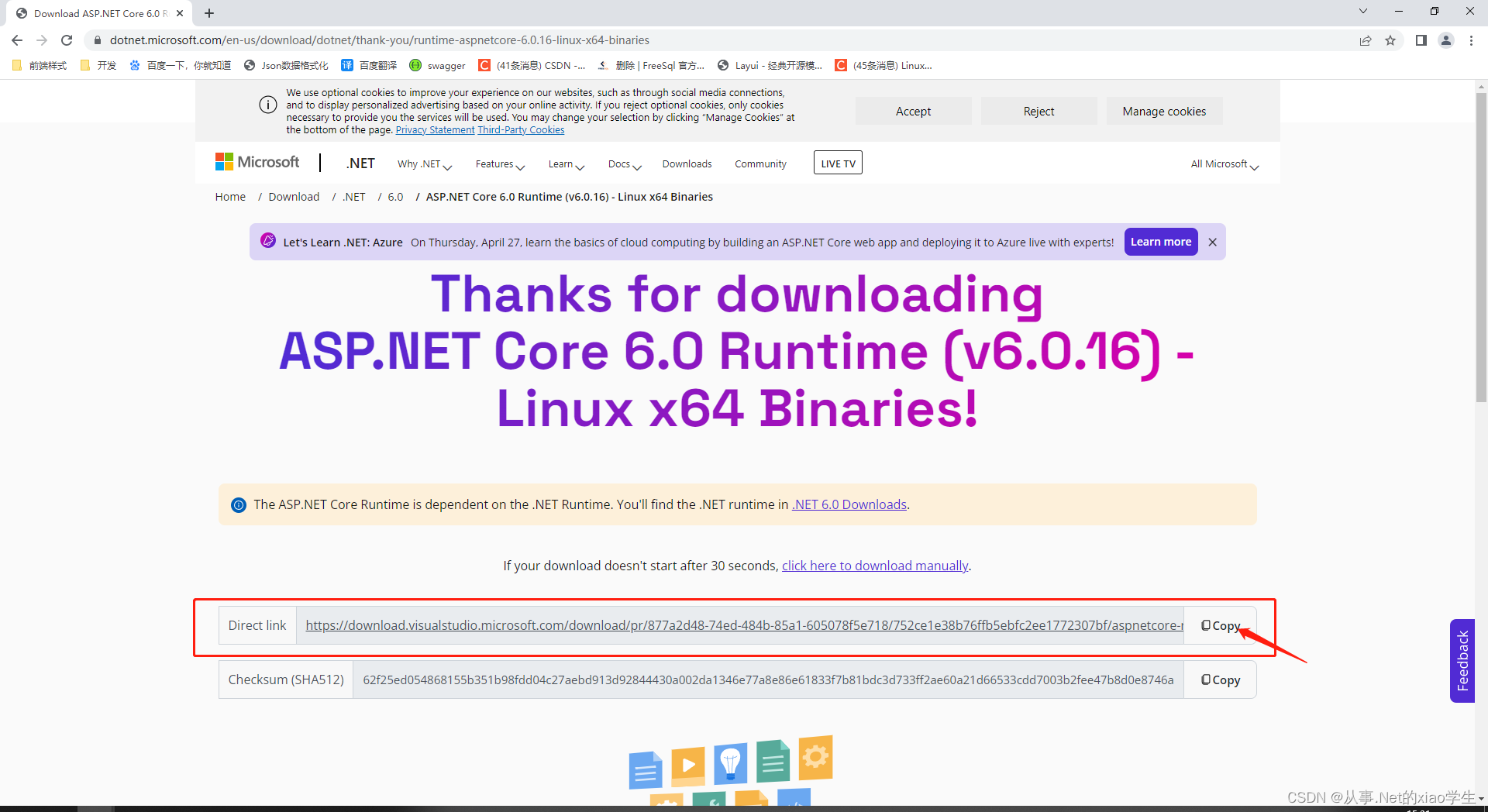Click the Accept cookies button

pos(913,111)
